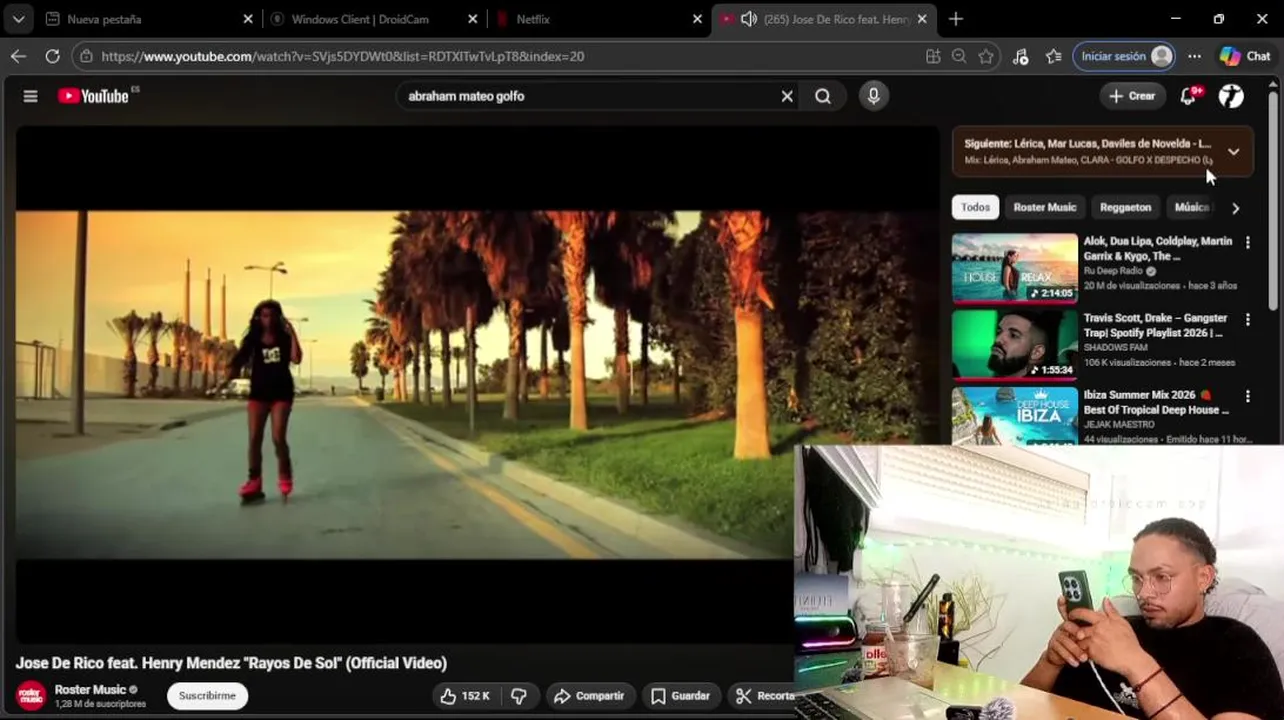Click the zoom-out magnifier in address bar
The height and width of the screenshot is (720, 1284).
(x=959, y=56)
